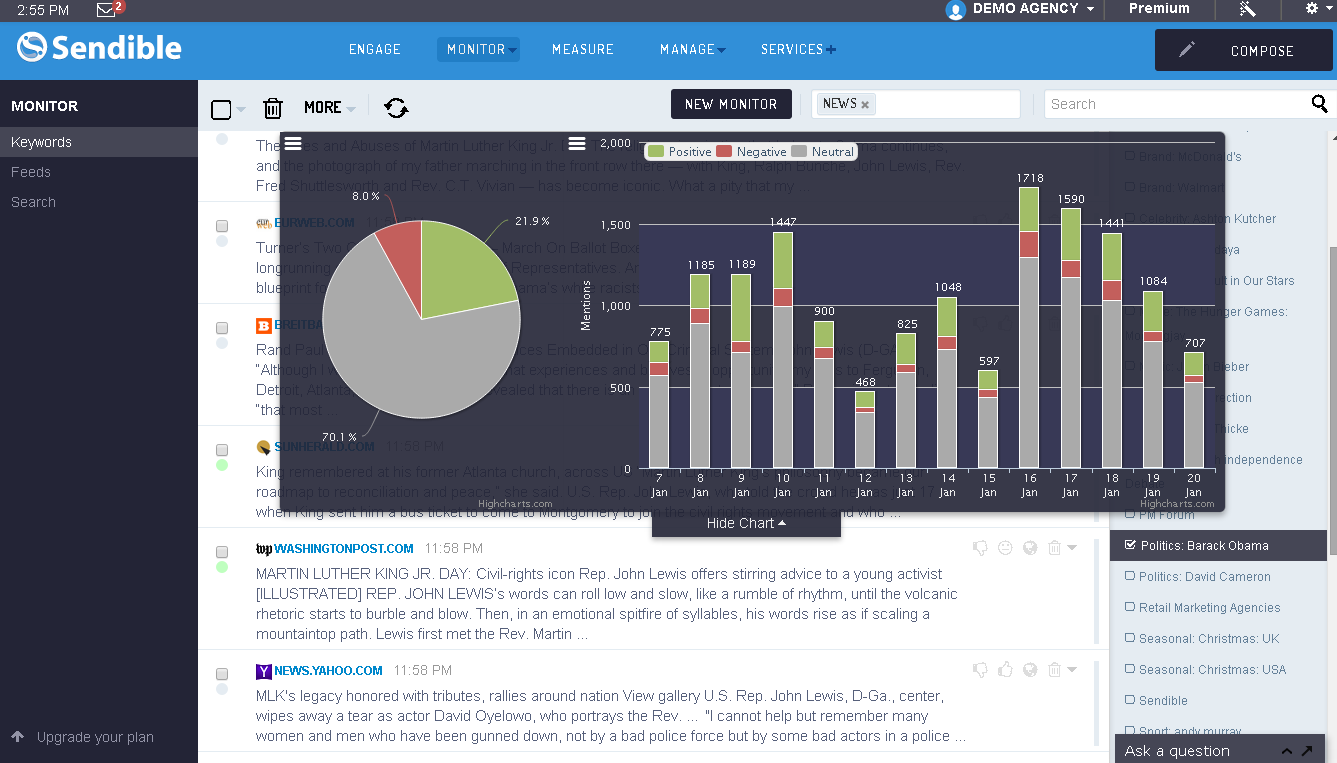Click the Compose button

1243,50
